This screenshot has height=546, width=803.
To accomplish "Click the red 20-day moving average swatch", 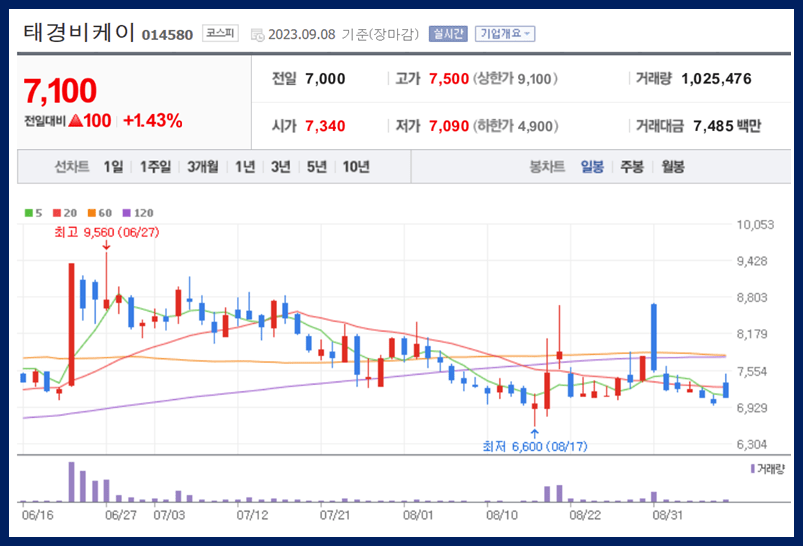I will (57, 213).
